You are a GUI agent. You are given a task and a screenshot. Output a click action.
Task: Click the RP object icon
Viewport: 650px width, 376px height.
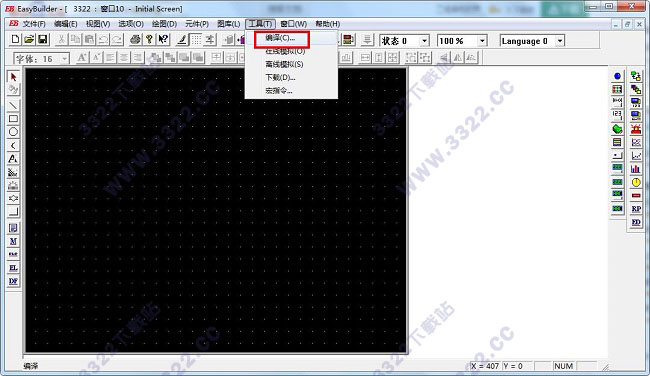(x=636, y=209)
